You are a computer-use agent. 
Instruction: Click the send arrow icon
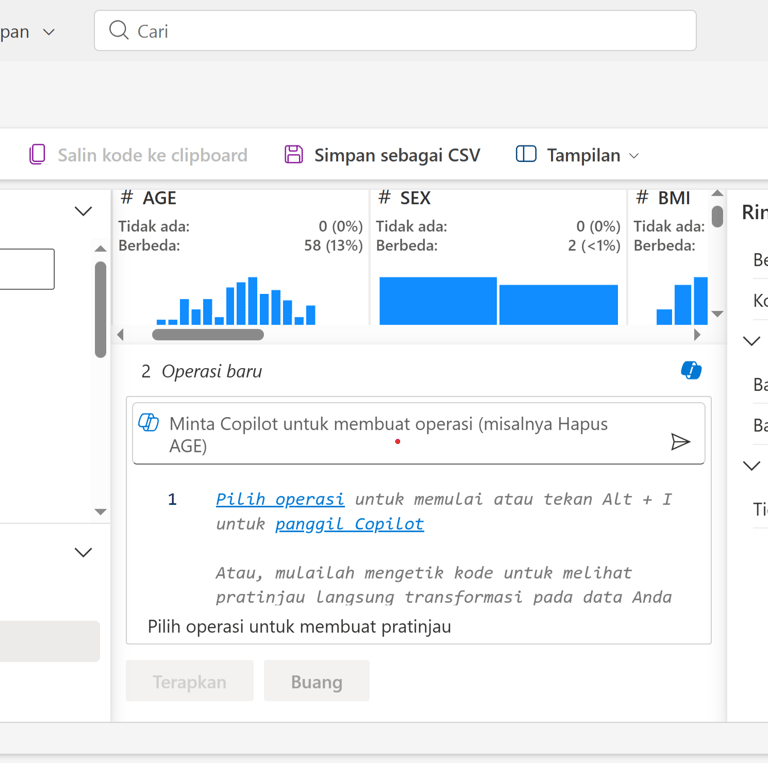click(x=680, y=442)
